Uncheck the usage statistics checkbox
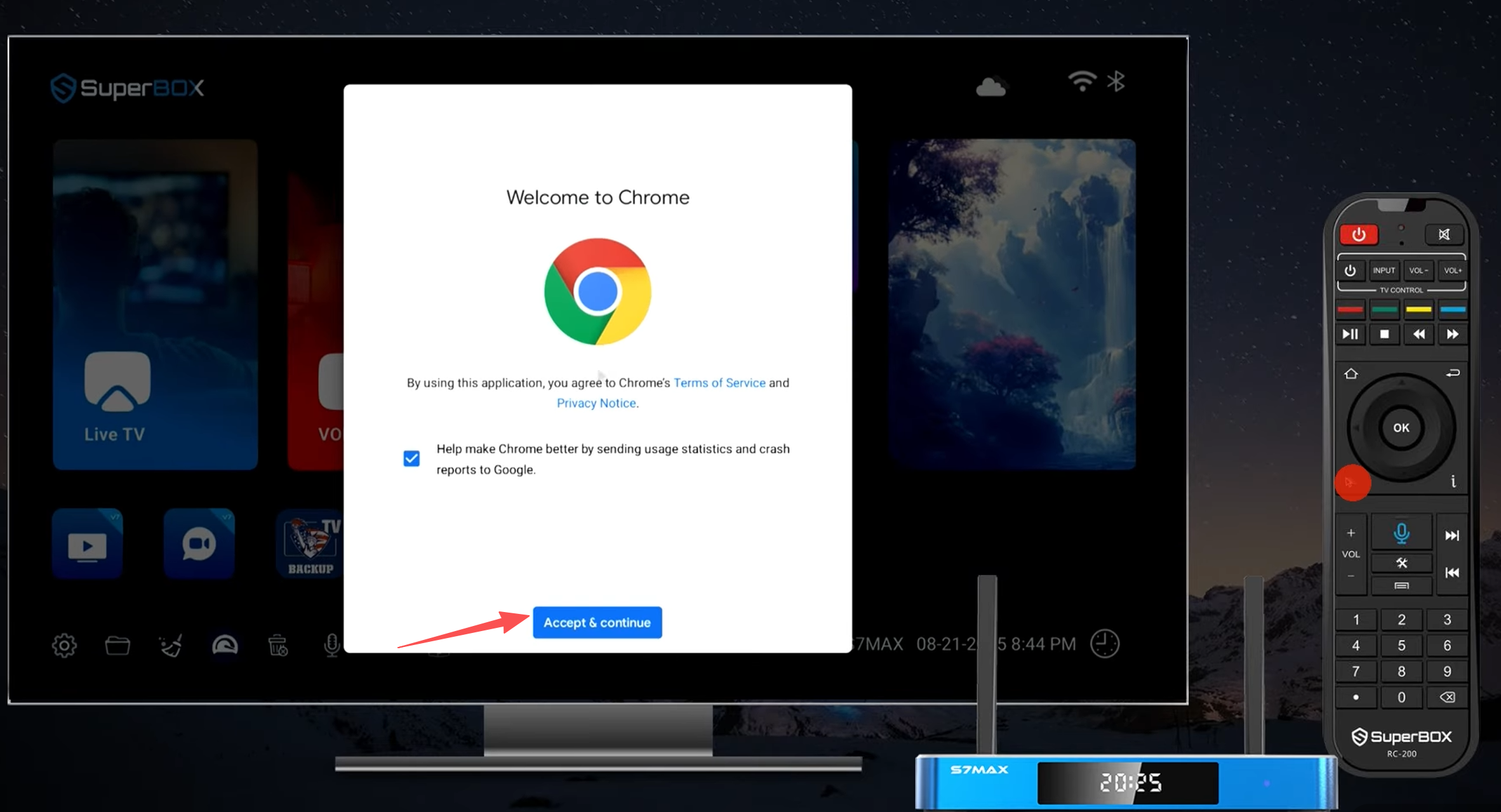1501x812 pixels. [411, 458]
